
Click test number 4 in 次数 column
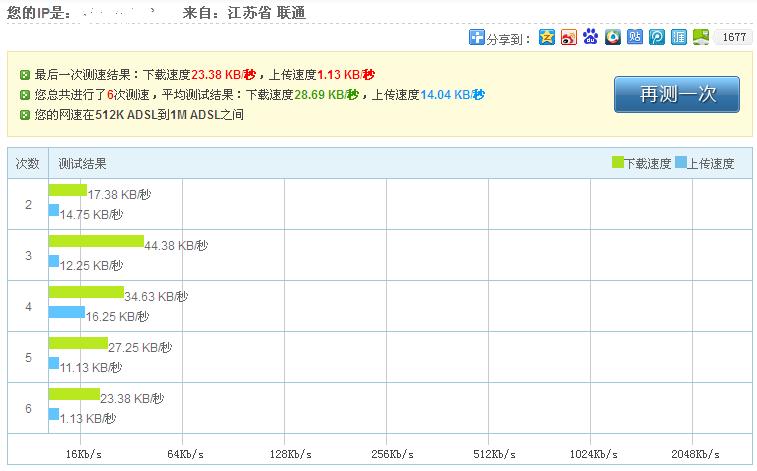click(x=28, y=307)
